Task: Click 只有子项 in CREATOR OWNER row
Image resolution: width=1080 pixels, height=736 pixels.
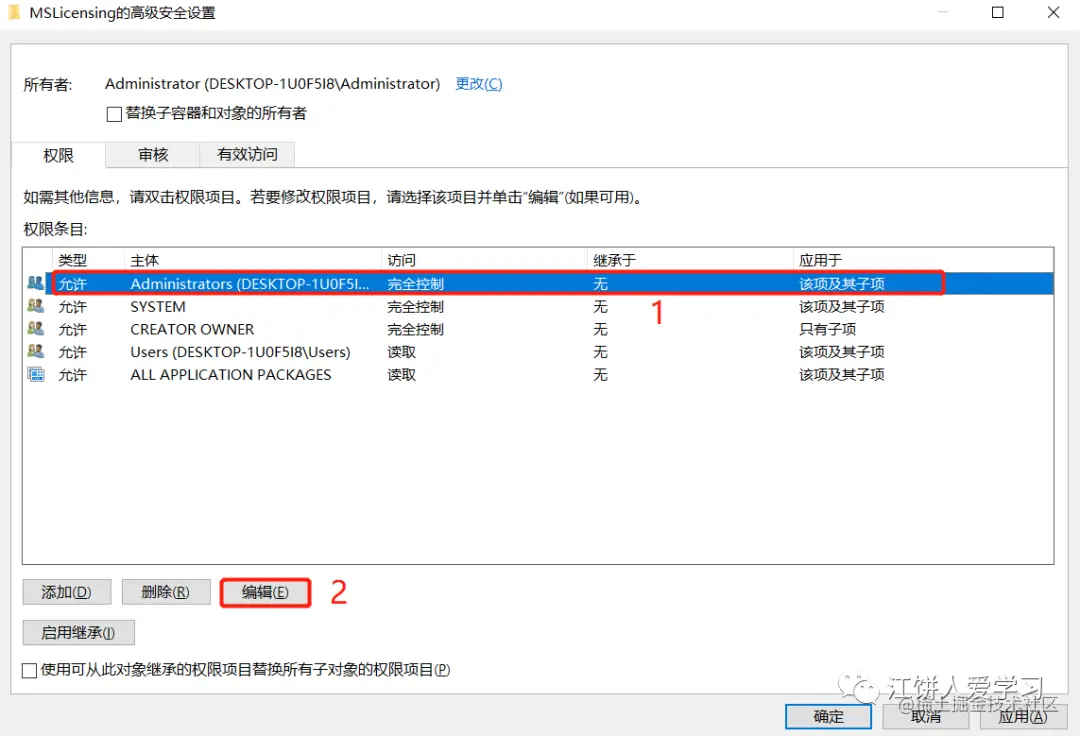Action: (x=827, y=329)
